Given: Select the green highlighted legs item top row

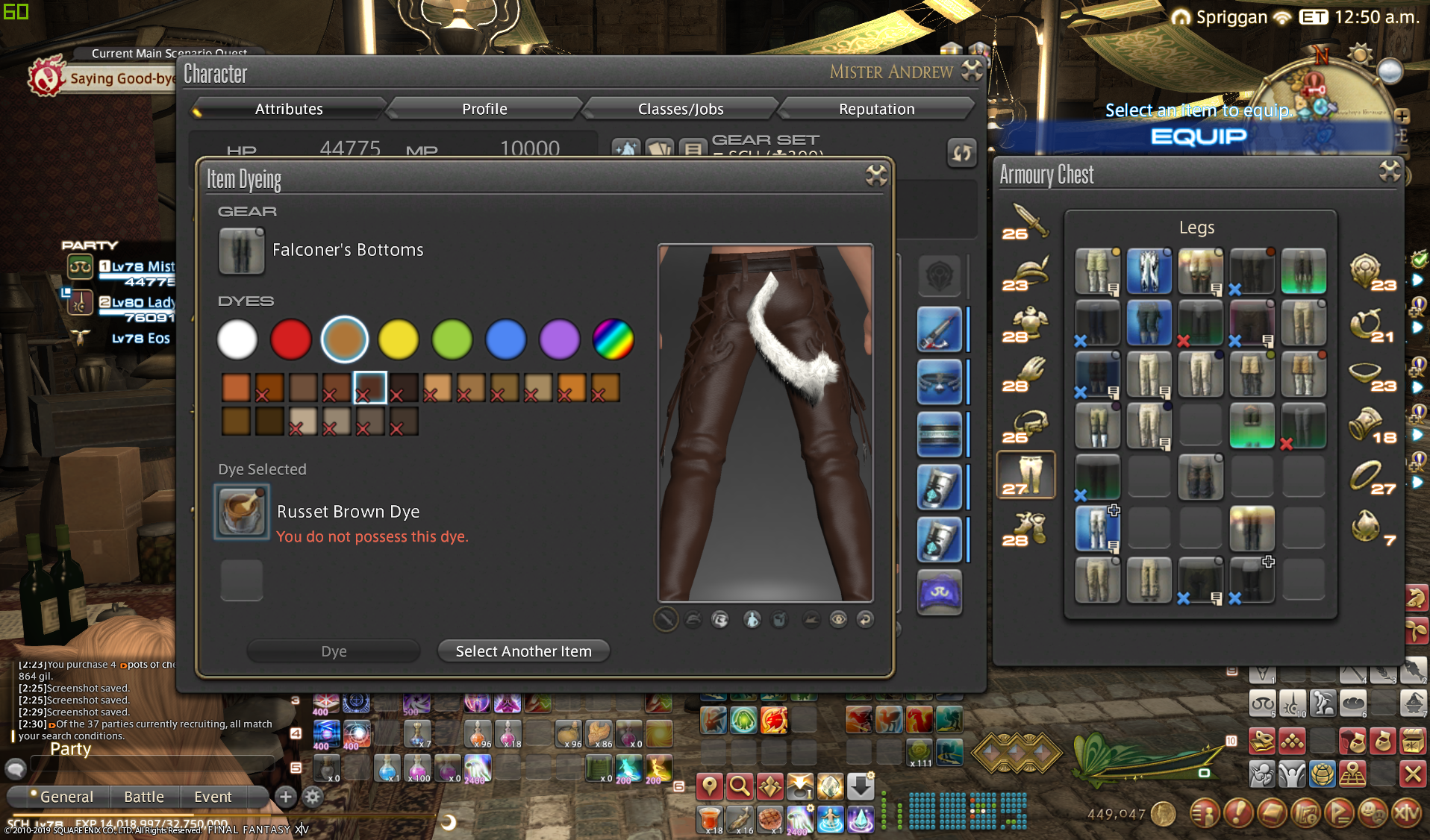Looking at the screenshot, I should [x=1303, y=272].
